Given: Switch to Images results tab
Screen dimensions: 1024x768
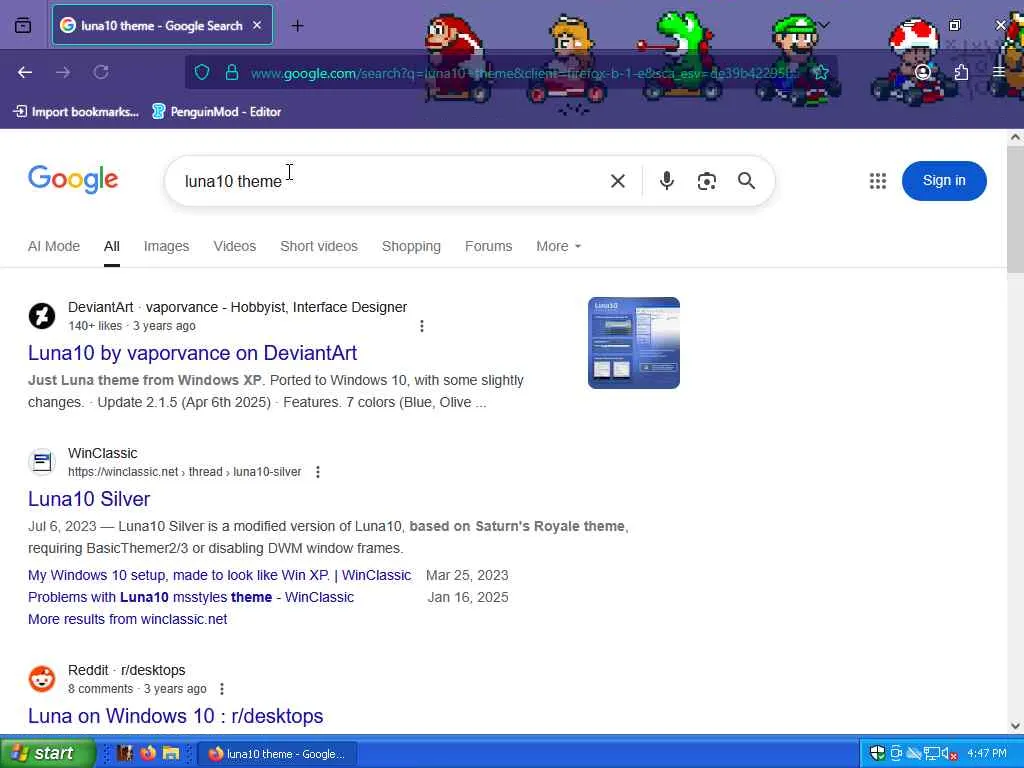Looking at the screenshot, I should click(x=167, y=246).
